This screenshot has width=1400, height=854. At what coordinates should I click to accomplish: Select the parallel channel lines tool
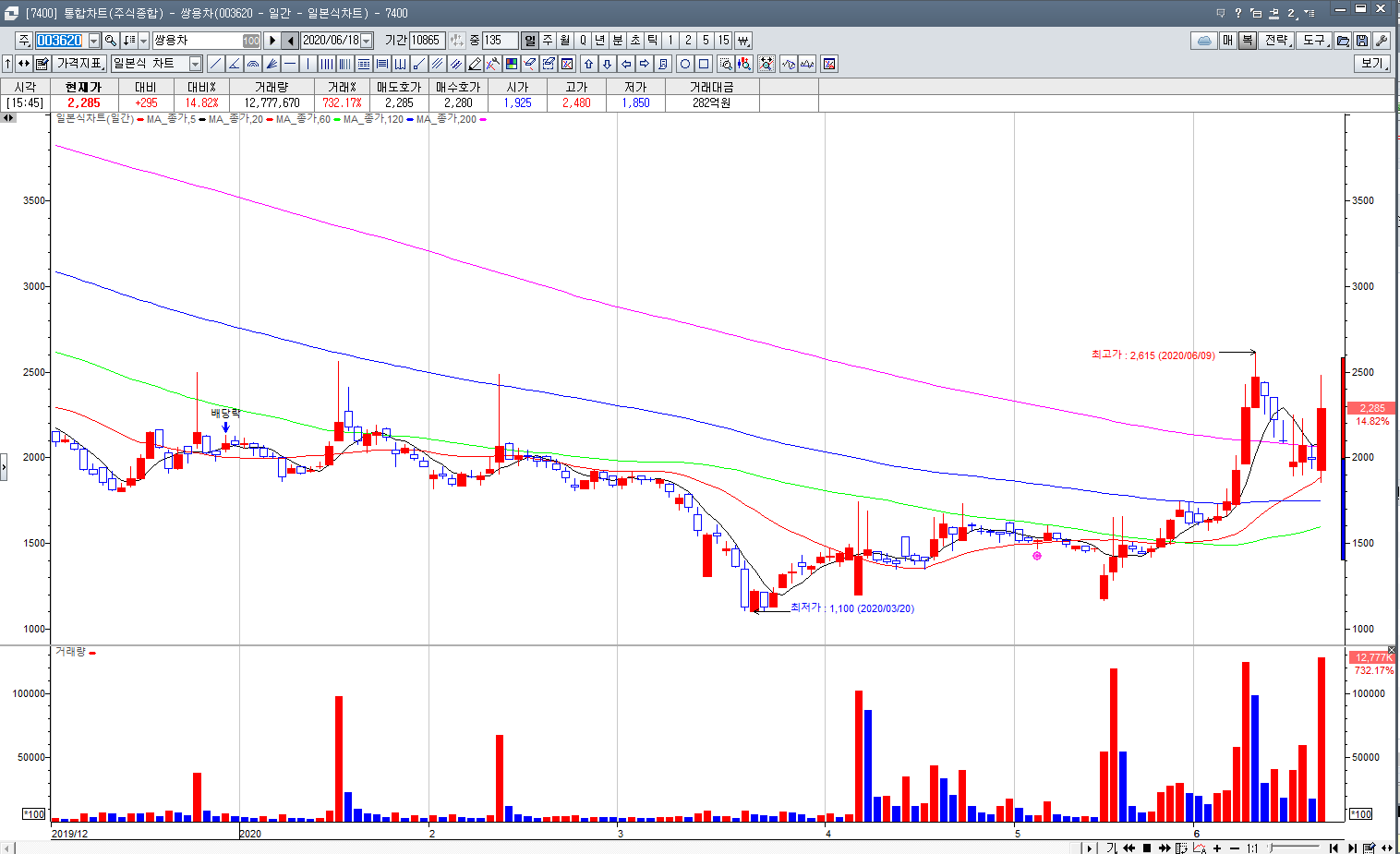point(437,64)
